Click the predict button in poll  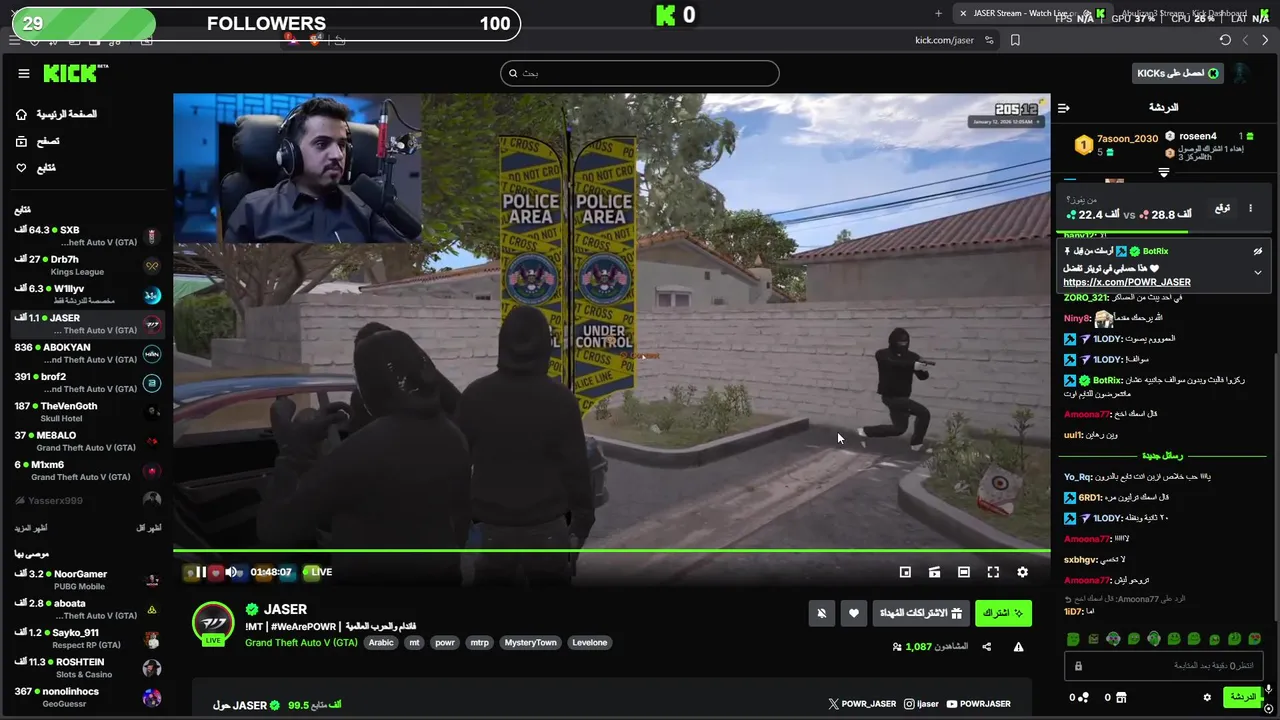[1222, 208]
